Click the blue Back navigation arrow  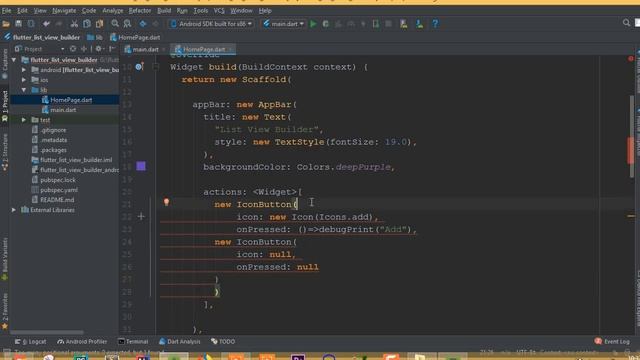tap(143, 24)
